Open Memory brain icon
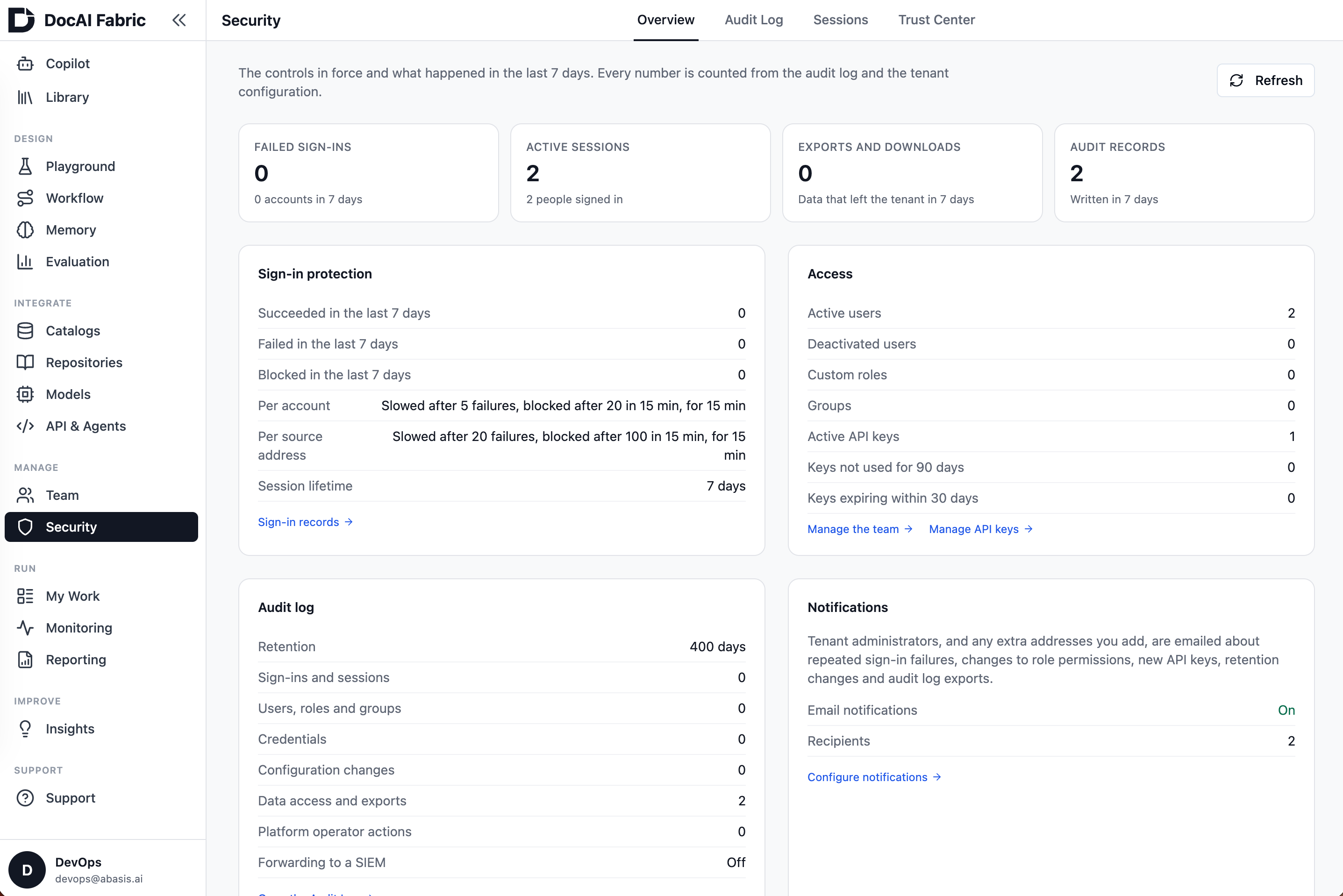 (25, 230)
